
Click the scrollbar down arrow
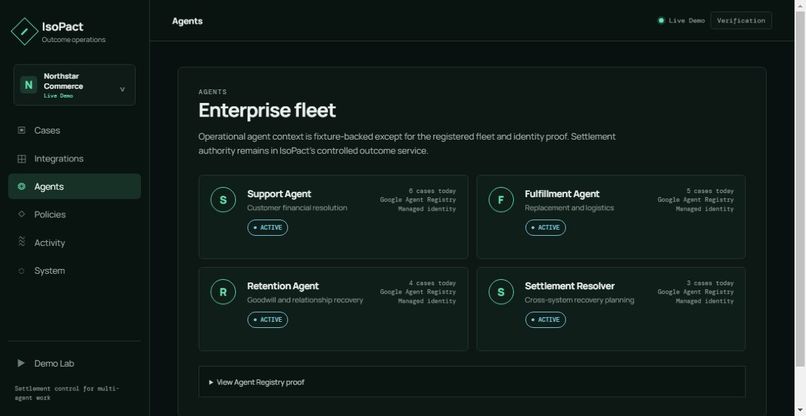click(800, 411)
